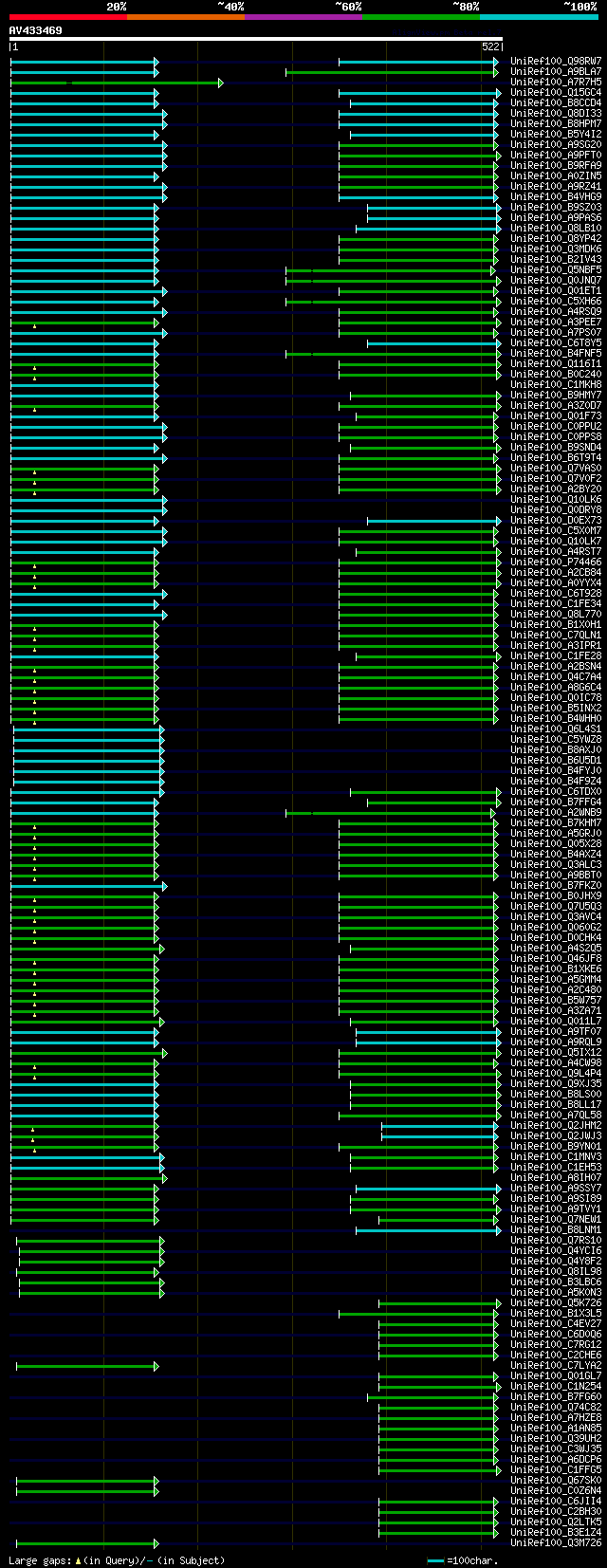Click UniRef100_B8HPM7 hit name
The height and width of the screenshot is (1568, 607).
556,123
